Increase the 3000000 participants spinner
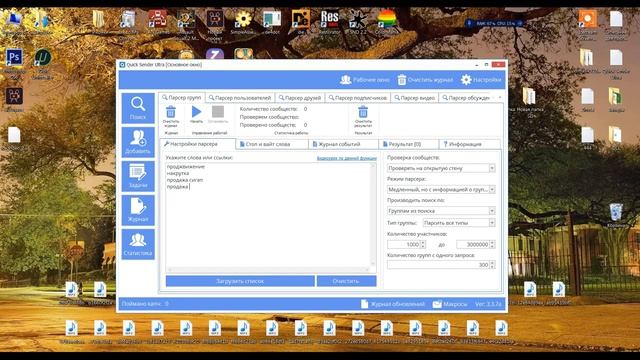640x360 pixels. pos(492,242)
